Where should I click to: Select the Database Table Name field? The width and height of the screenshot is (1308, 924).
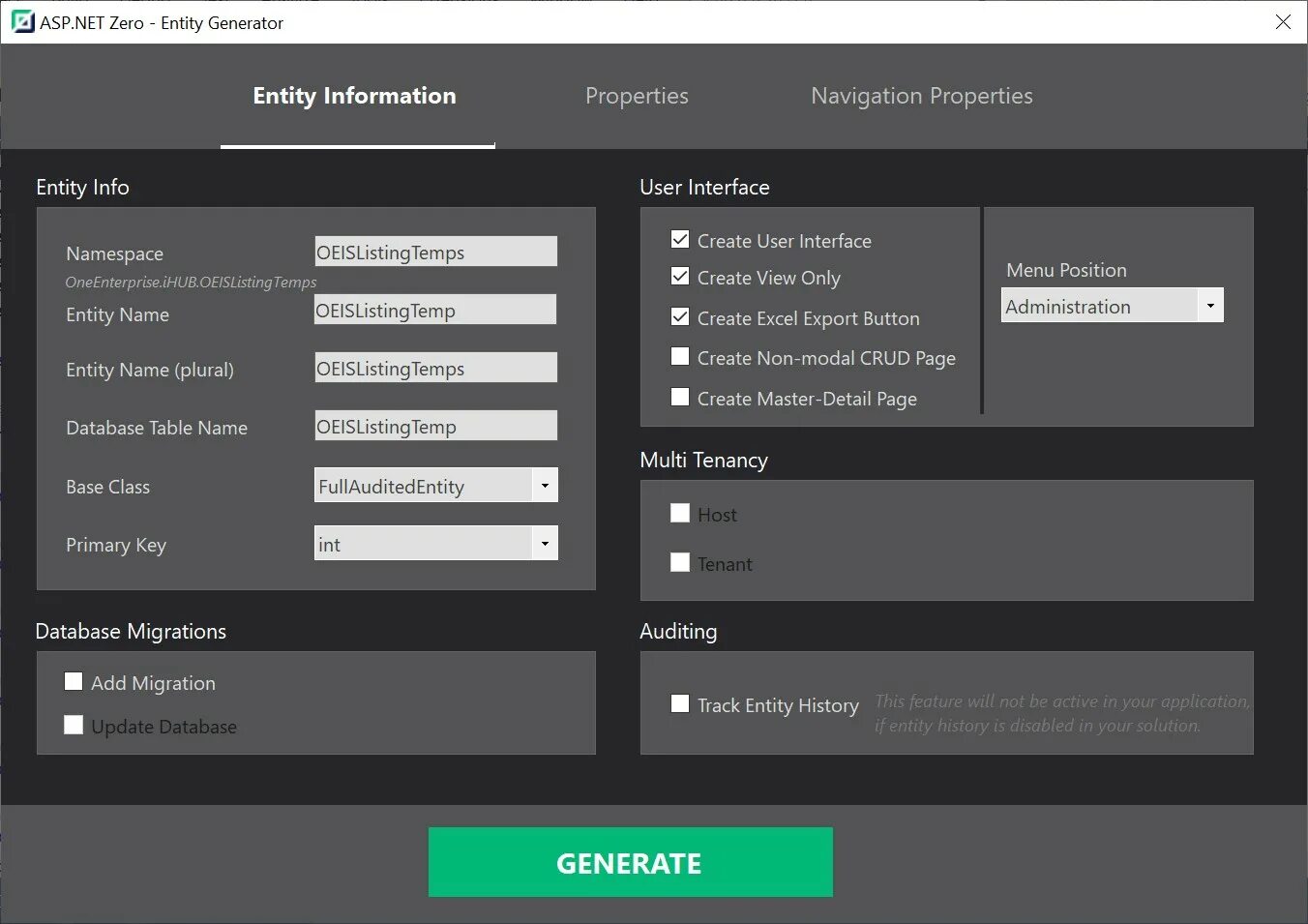(434, 425)
